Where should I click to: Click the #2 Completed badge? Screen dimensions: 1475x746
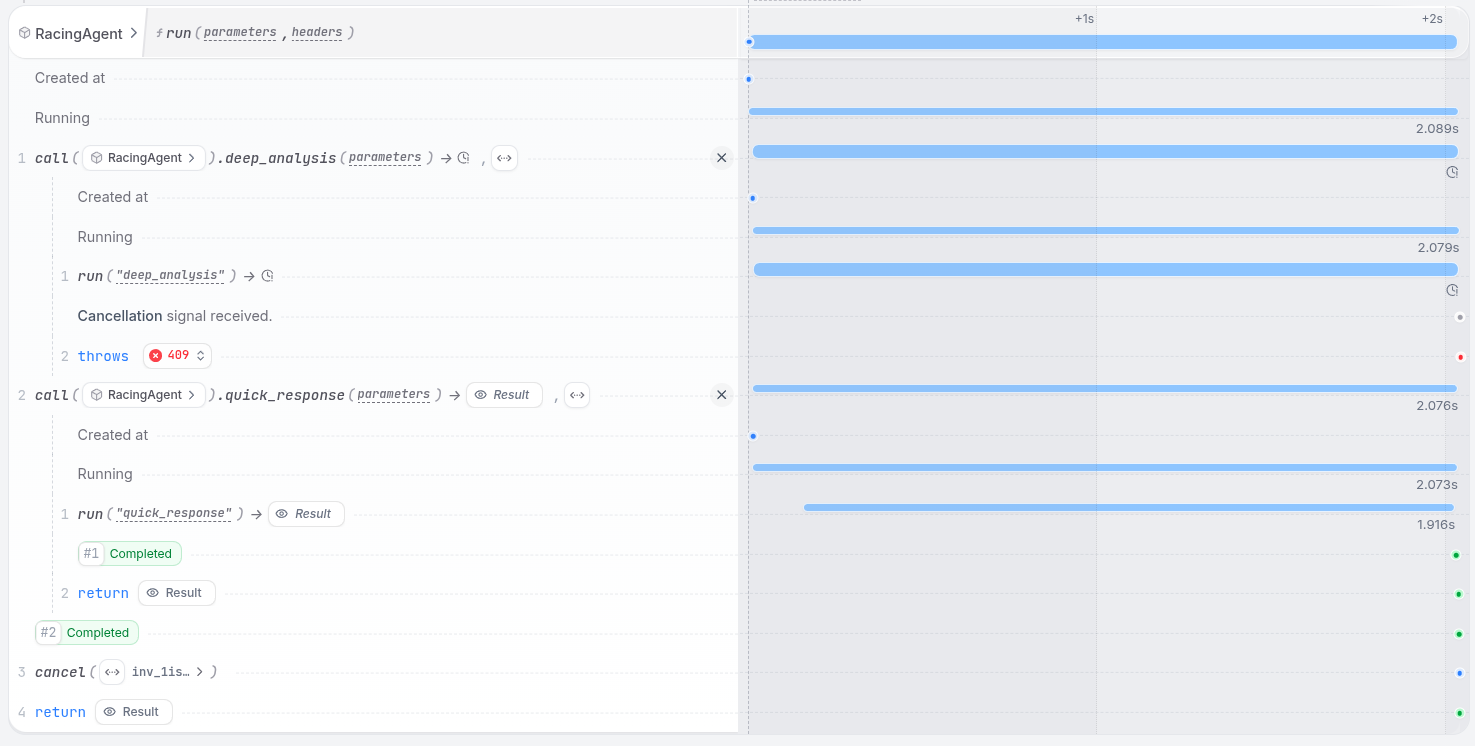click(x=87, y=633)
